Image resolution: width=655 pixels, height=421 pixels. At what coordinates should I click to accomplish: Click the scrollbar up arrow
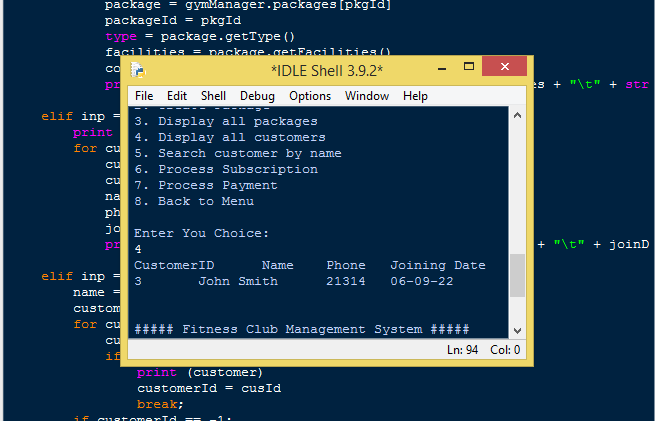pyautogui.click(x=517, y=115)
